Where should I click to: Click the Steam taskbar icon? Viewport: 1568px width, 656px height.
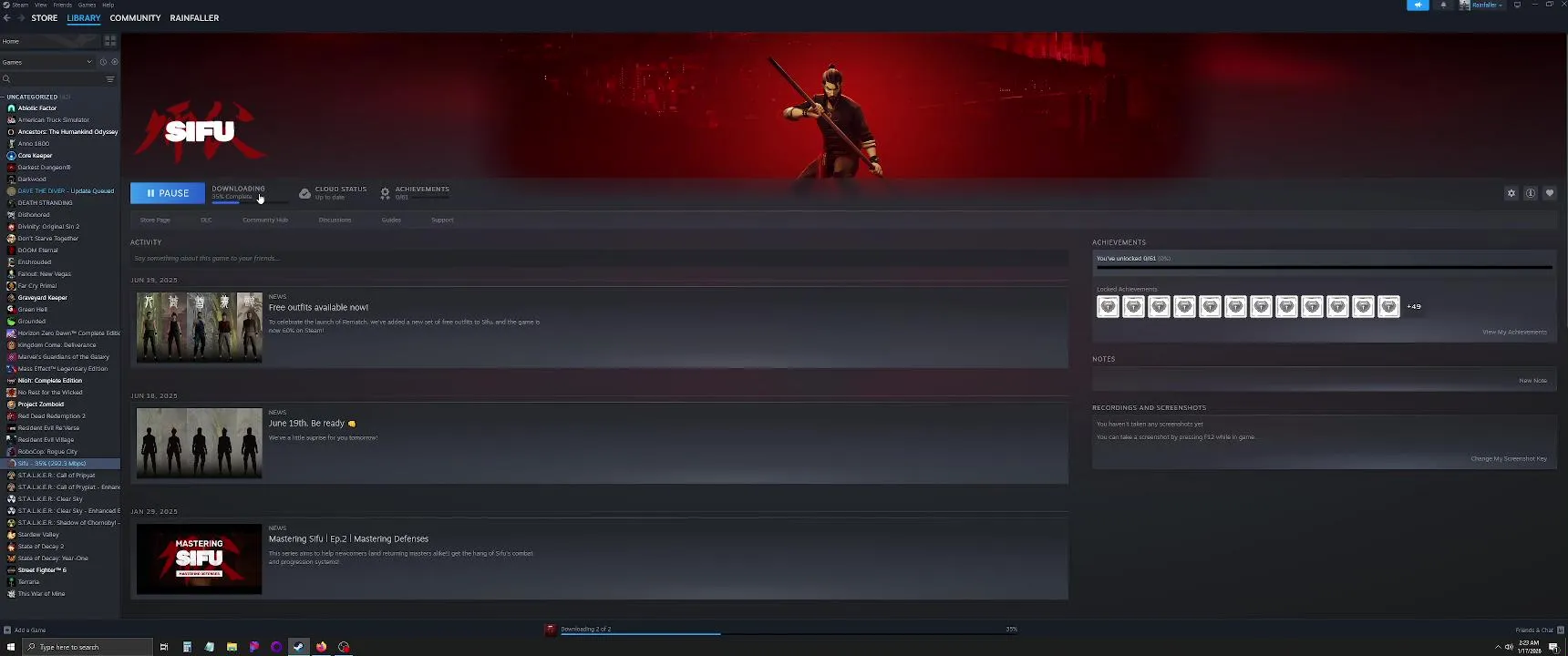(298, 647)
